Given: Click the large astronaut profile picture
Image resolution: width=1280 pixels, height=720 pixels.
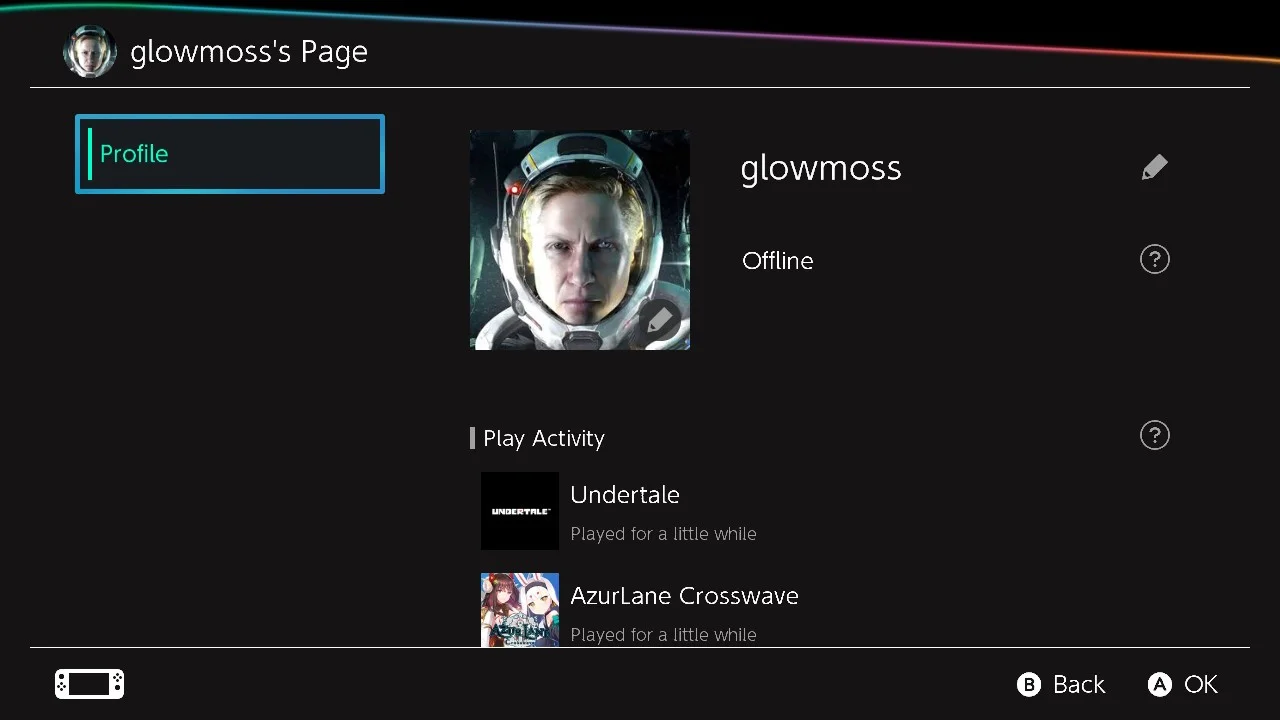Looking at the screenshot, I should [x=580, y=240].
